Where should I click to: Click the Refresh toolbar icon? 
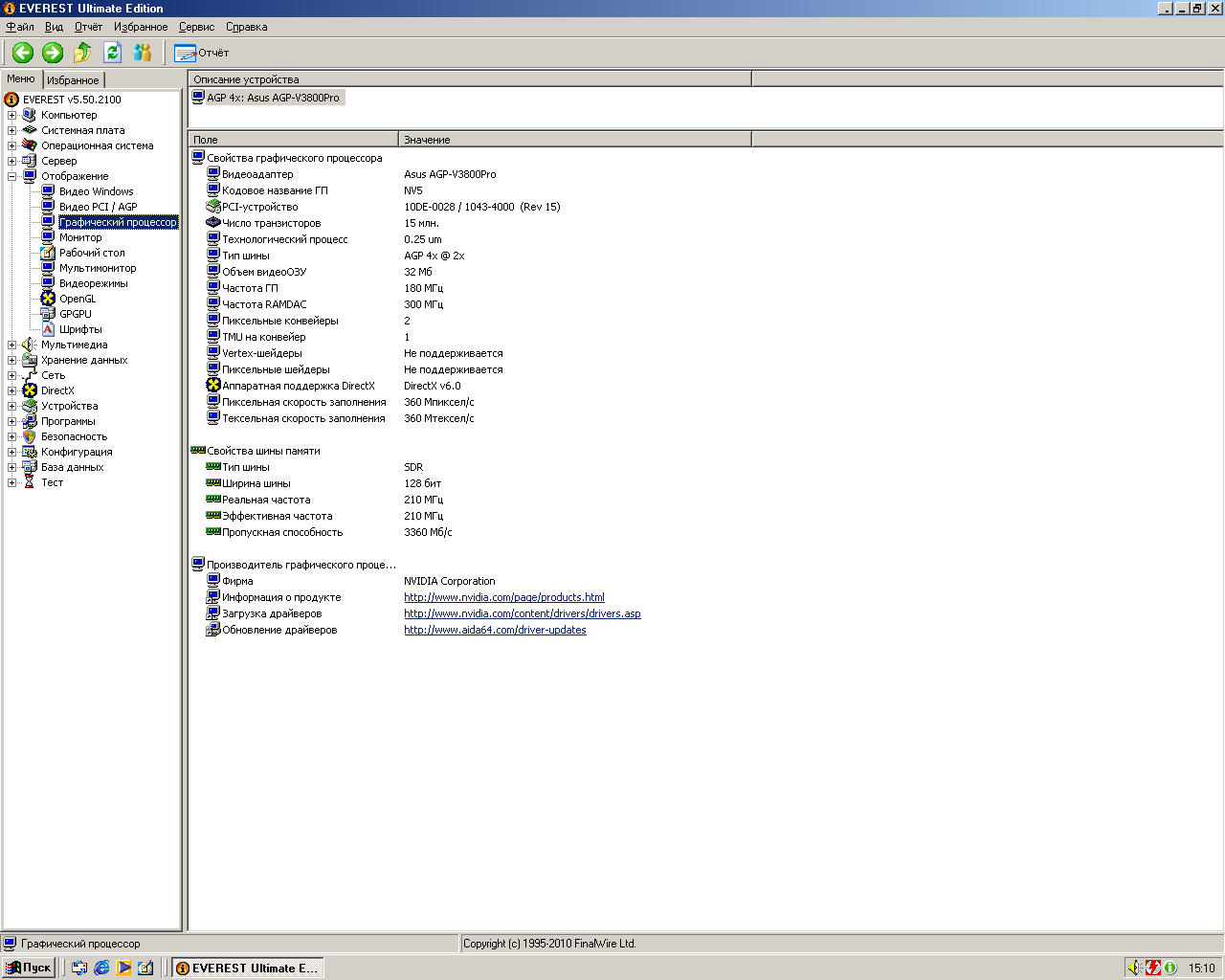pos(112,53)
